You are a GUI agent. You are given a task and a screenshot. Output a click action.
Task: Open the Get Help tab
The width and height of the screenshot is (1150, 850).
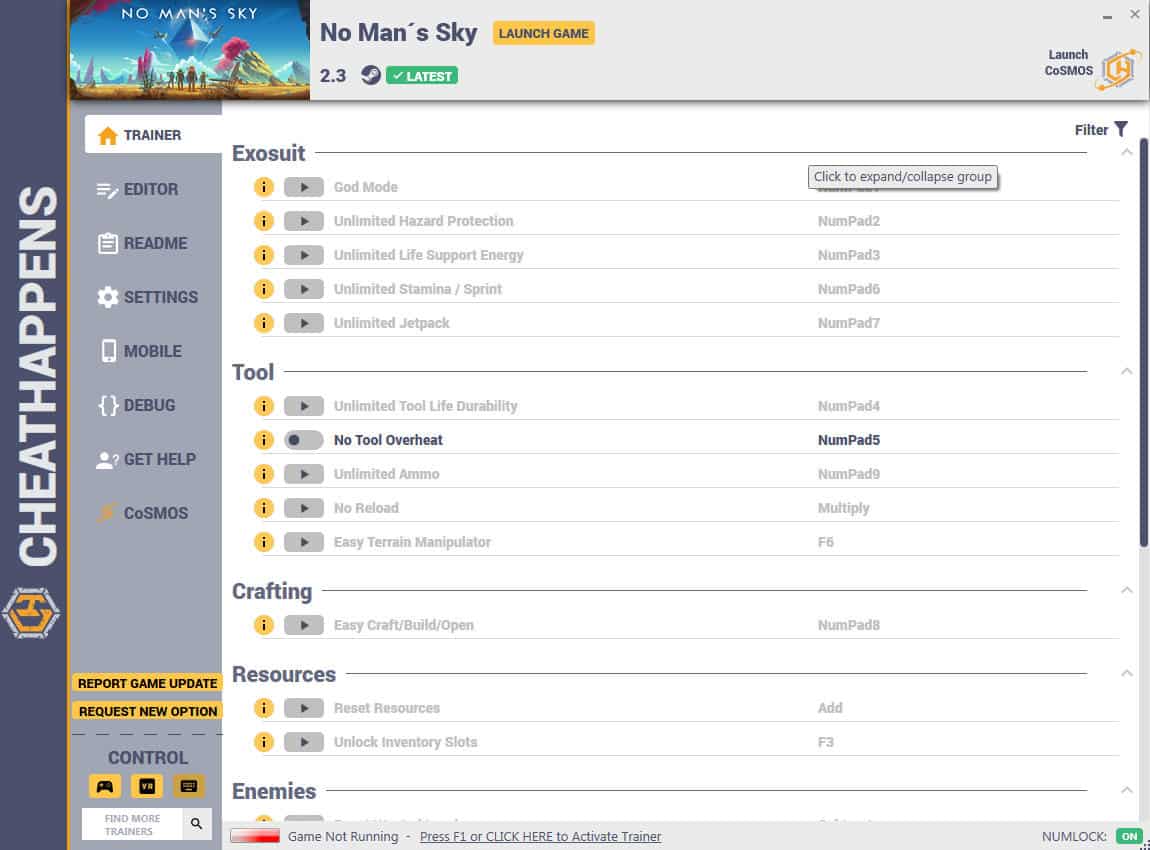(x=147, y=459)
